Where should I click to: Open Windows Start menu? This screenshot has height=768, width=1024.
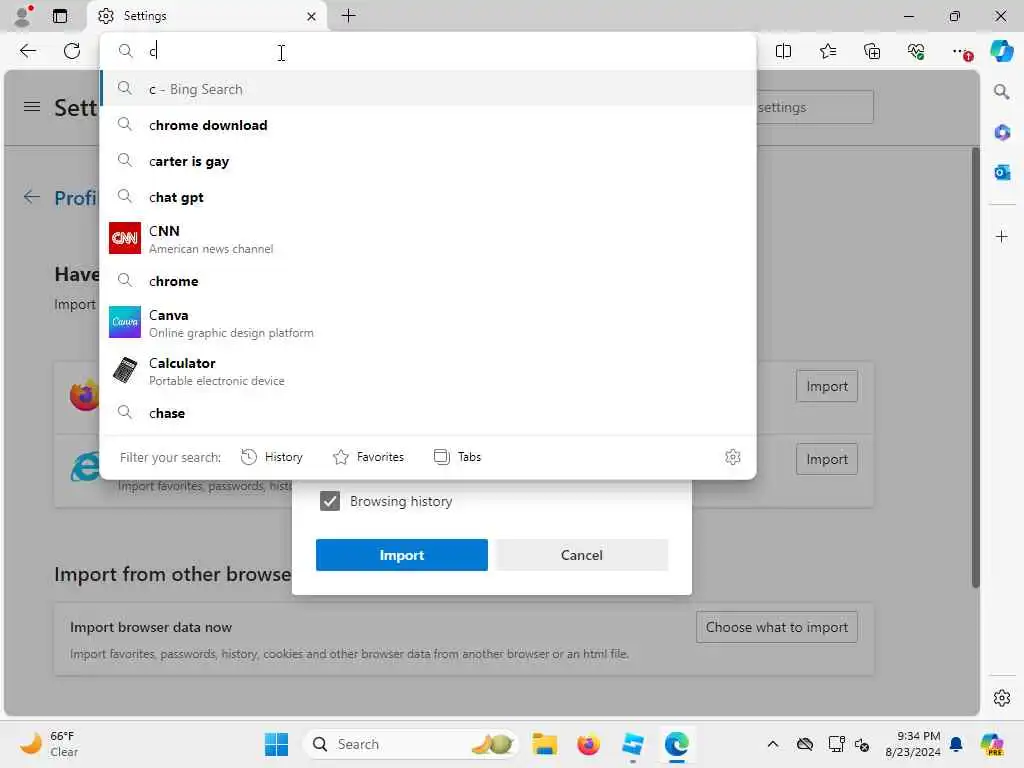(276, 744)
